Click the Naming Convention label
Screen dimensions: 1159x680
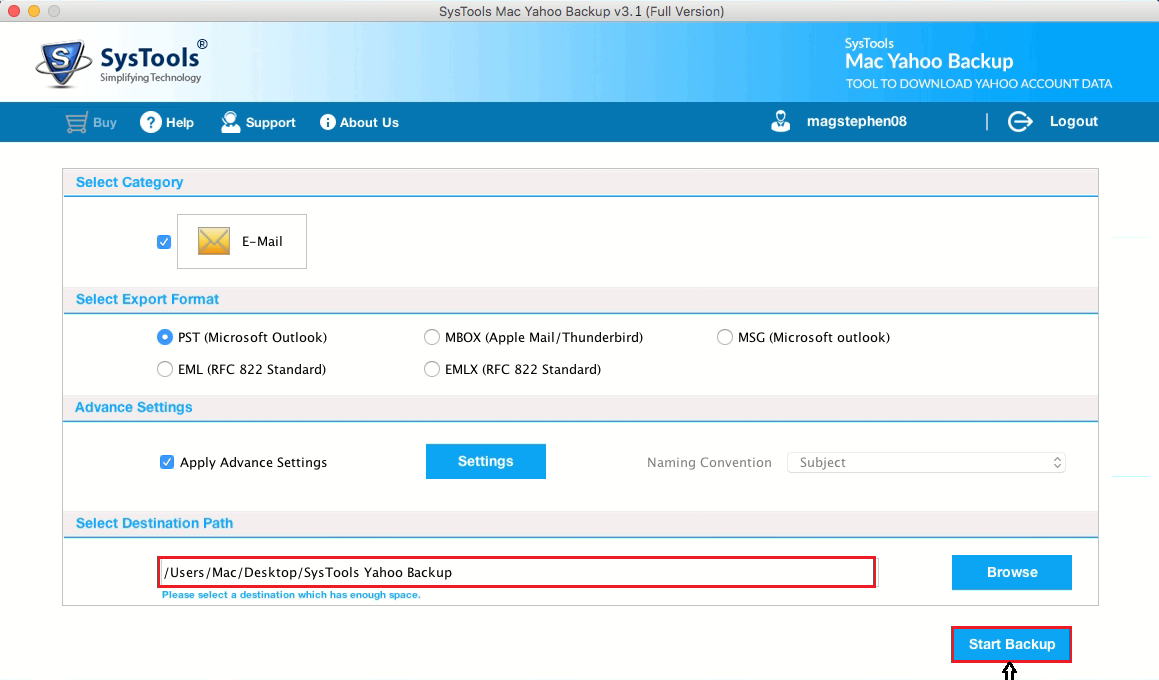[709, 463]
